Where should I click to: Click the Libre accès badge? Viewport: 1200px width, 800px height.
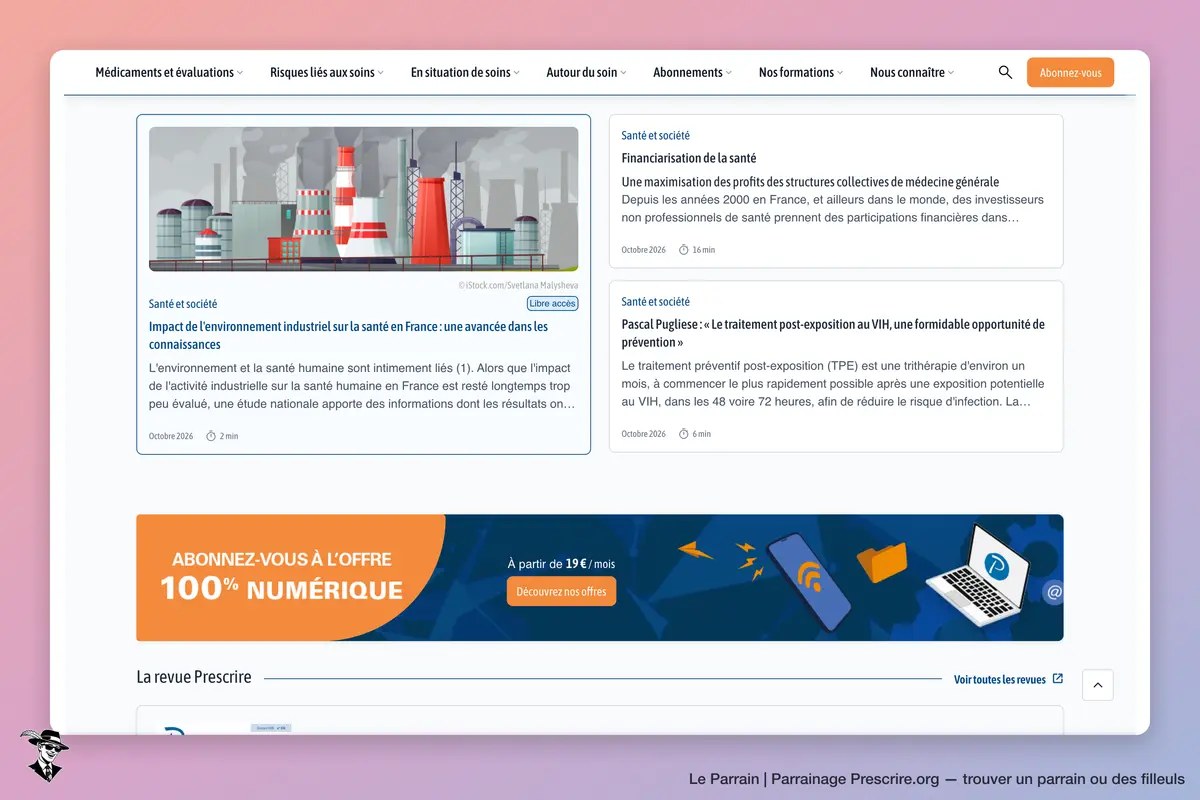[x=552, y=303]
